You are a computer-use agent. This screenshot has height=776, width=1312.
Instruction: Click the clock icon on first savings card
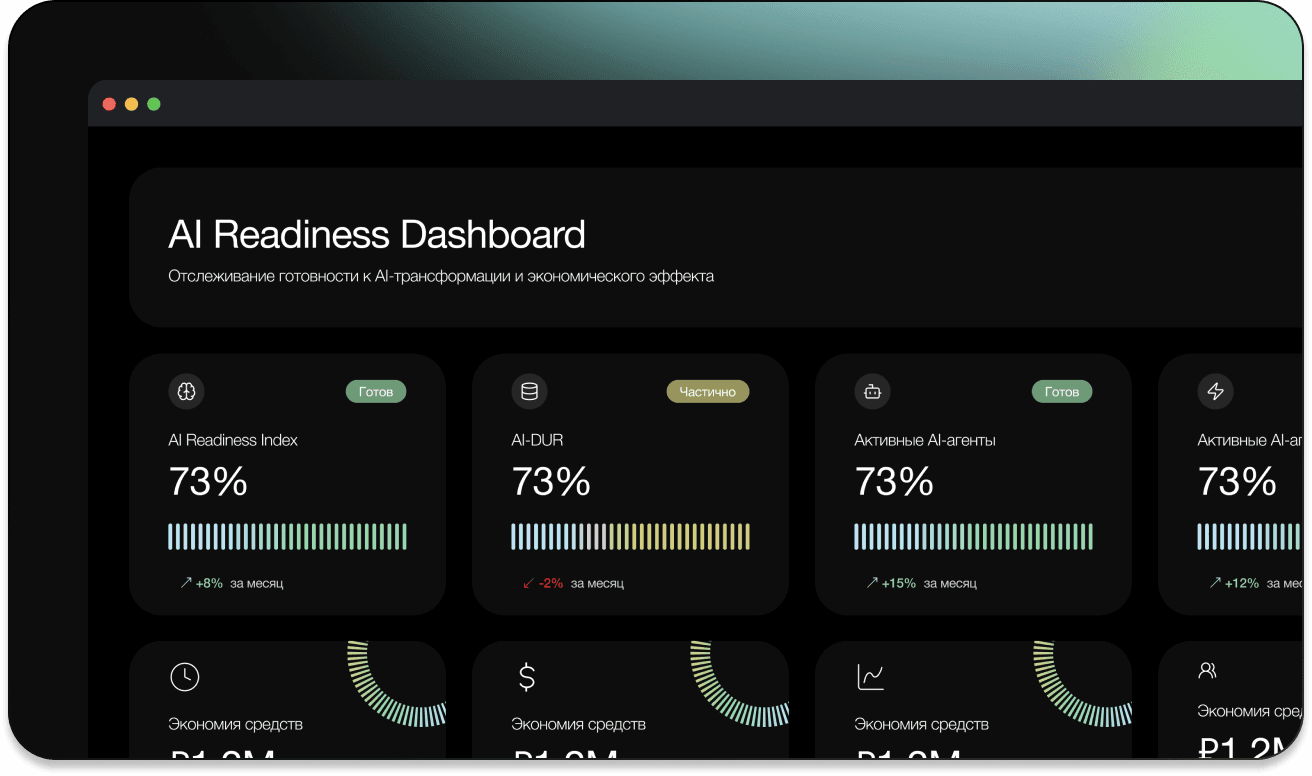pos(185,677)
